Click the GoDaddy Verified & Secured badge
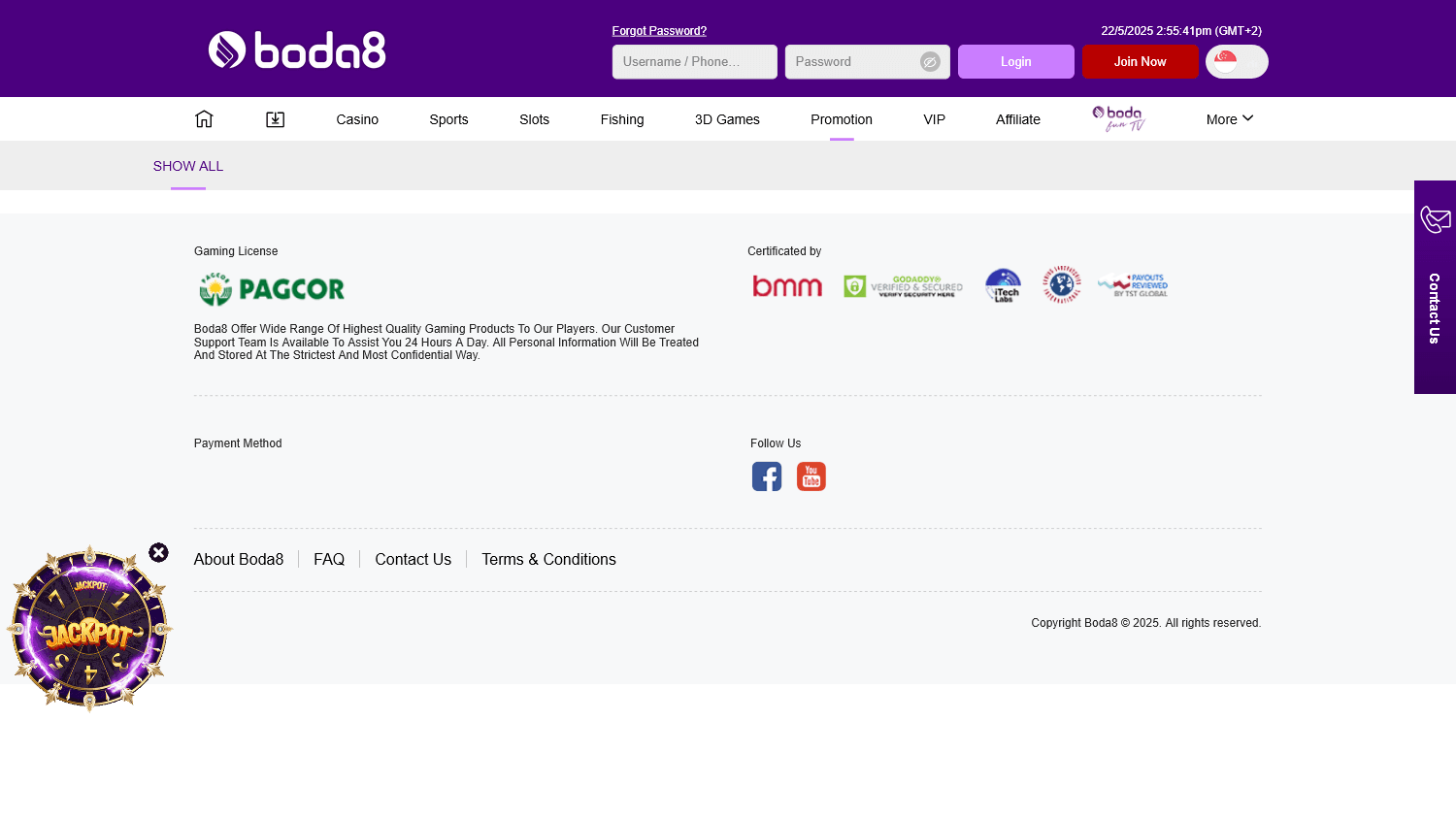 tap(904, 286)
